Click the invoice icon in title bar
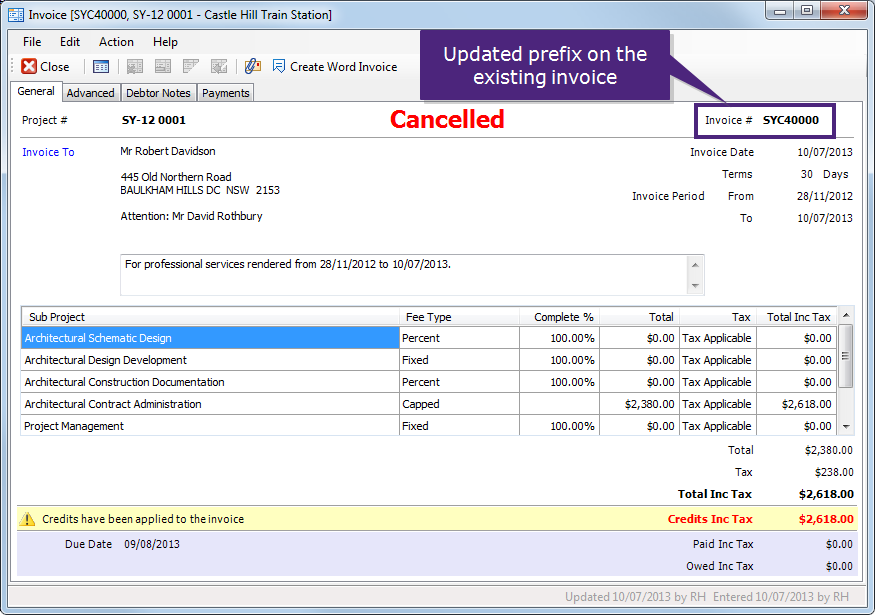Screen dimensions: 875x615 click(16, 15)
